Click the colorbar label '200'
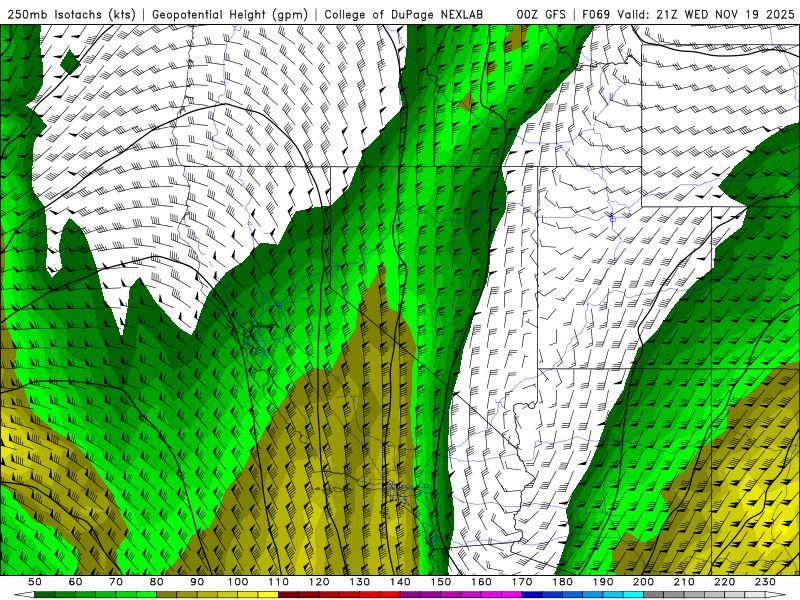This screenshot has width=800, height=600. coord(644,582)
